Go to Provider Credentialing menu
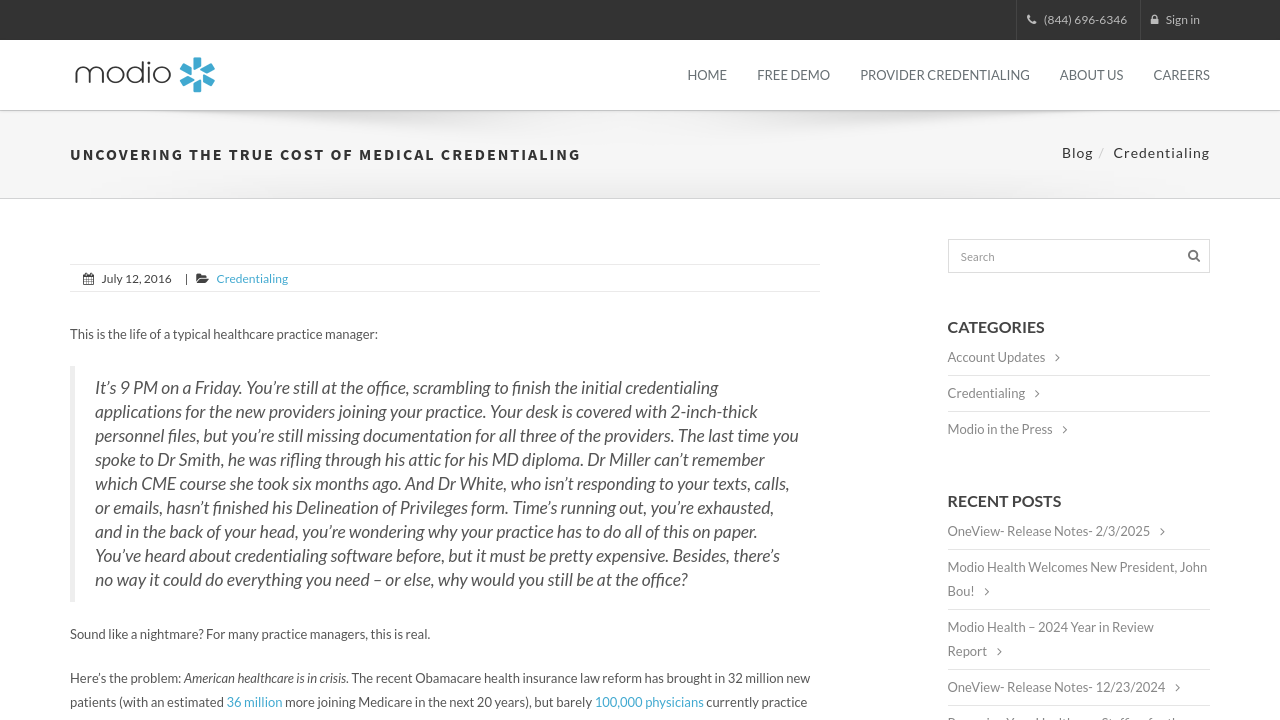This screenshot has height=720, width=1280. pos(945,75)
